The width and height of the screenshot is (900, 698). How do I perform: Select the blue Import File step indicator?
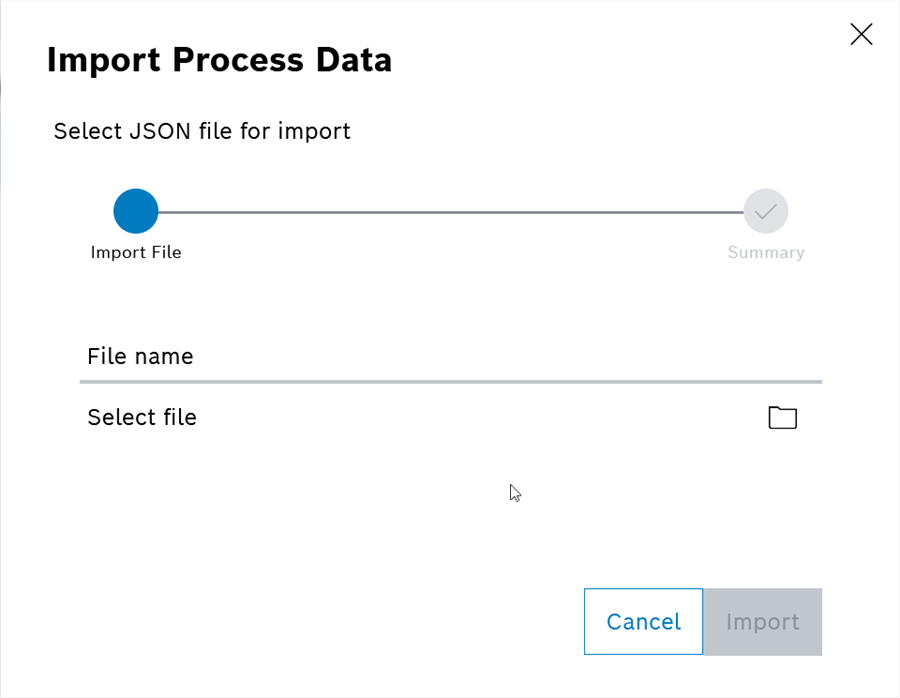pyautogui.click(x=136, y=210)
